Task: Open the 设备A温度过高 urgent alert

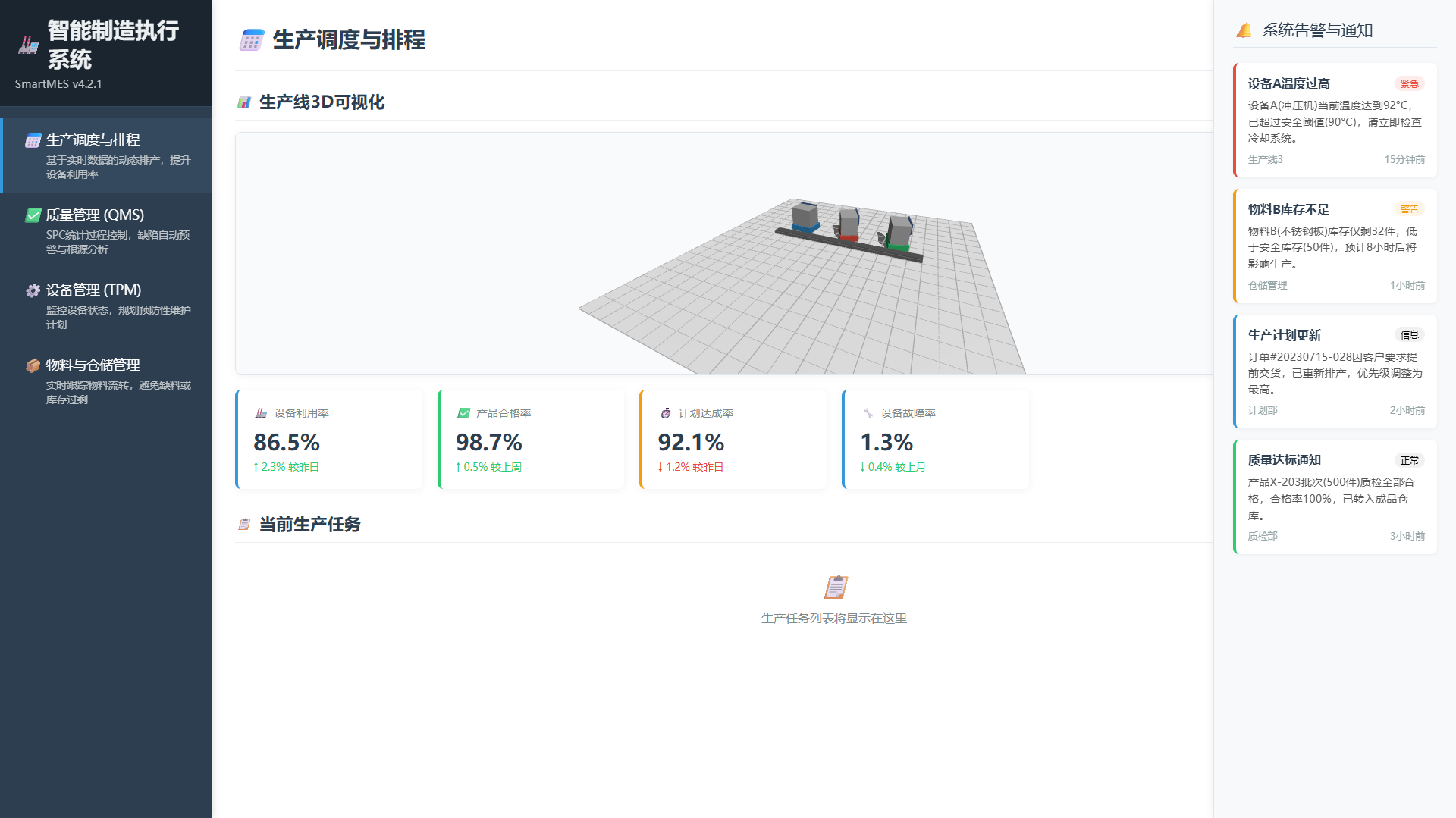Action: (1335, 121)
